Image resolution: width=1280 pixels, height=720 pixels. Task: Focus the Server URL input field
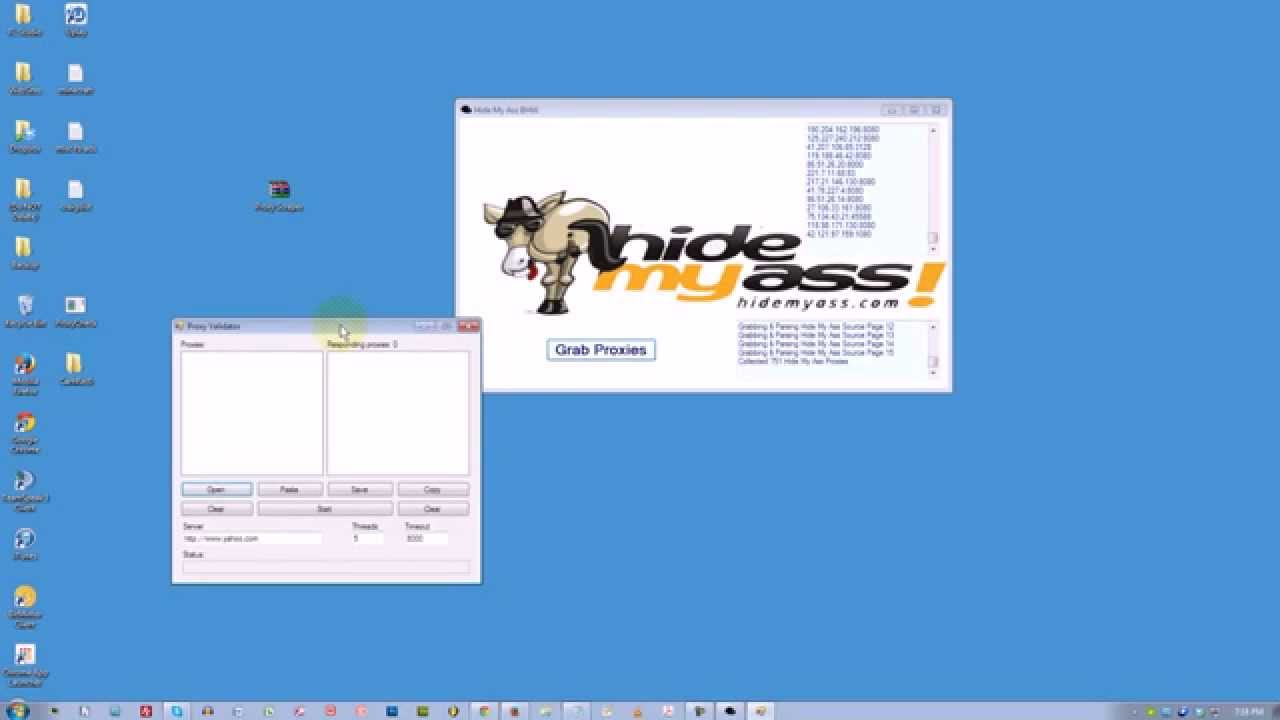pos(252,538)
